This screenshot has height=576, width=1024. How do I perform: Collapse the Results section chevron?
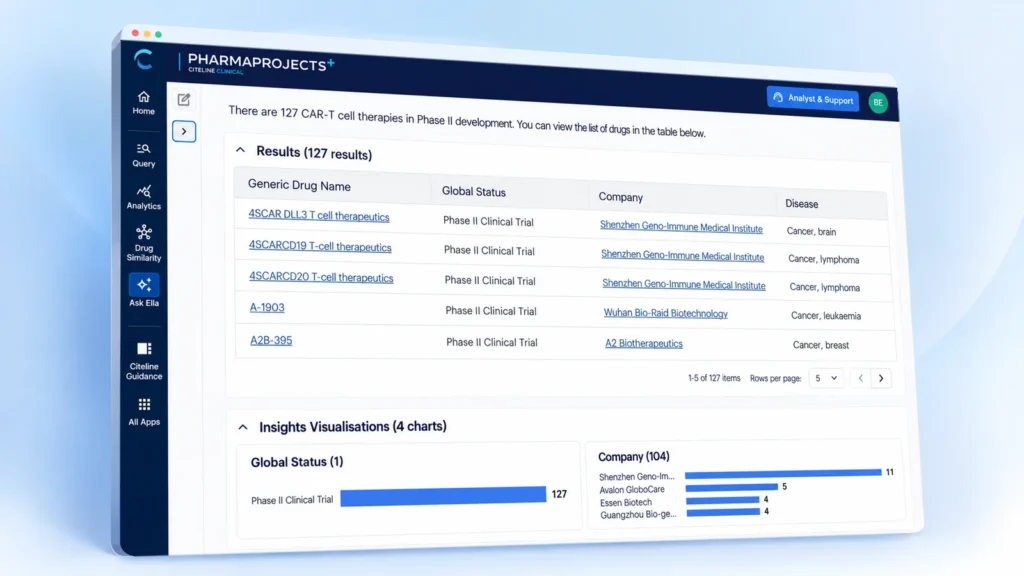[x=240, y=150]
